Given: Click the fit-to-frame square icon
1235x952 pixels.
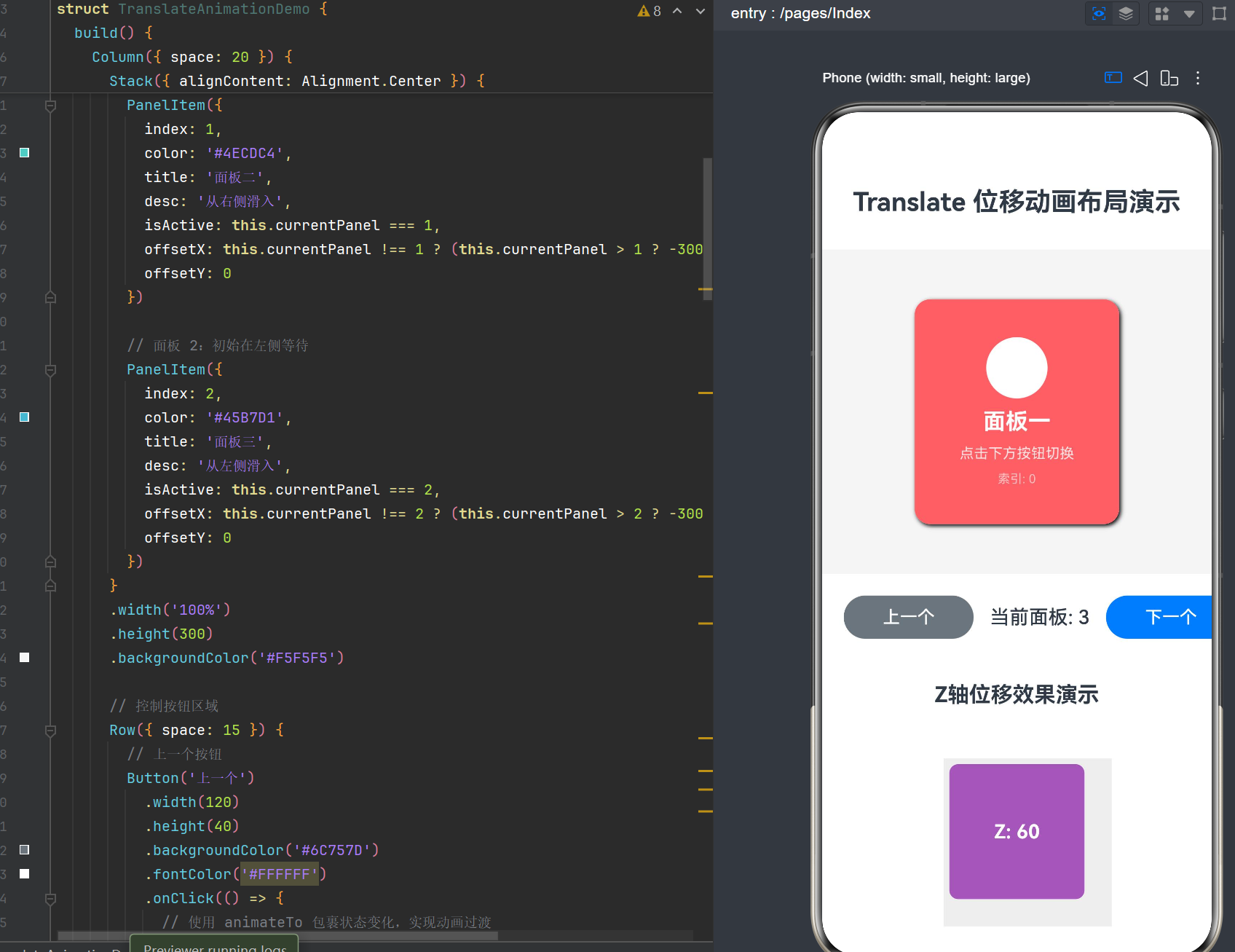Looking at the screenshot, I should 1219,14.
